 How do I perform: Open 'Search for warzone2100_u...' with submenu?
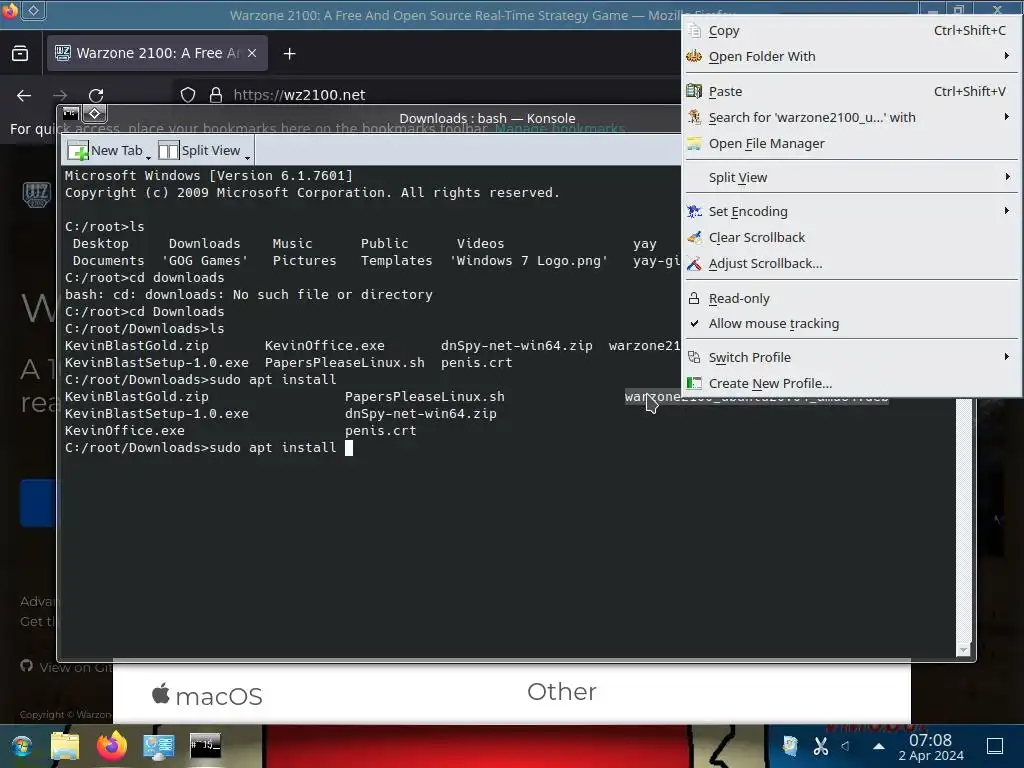point(851,118)
